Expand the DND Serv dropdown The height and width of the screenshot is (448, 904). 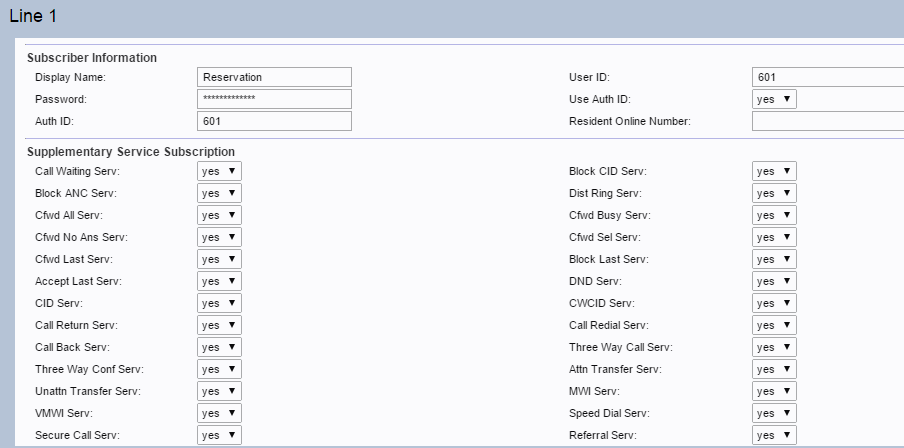(774, 281)
